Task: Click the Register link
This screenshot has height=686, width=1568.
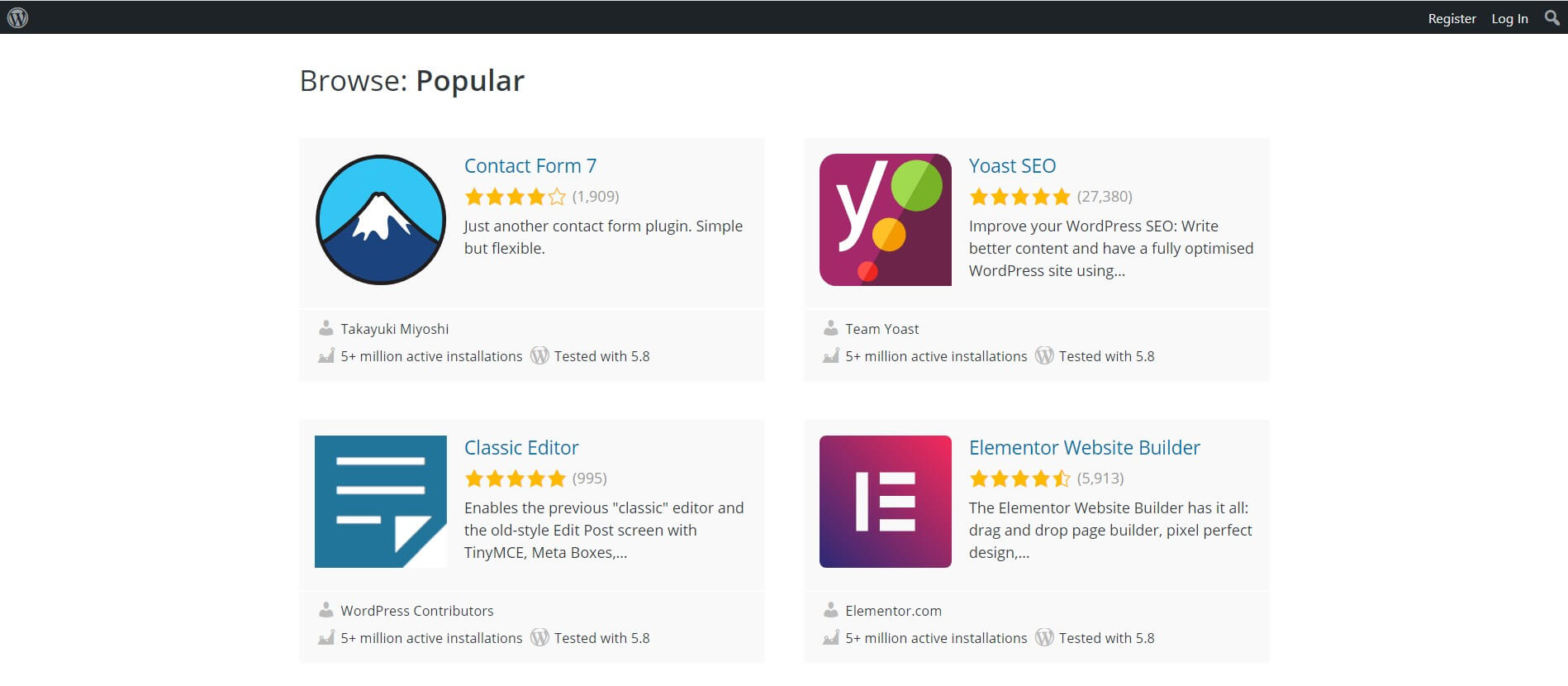Action: pos(1452,18)
